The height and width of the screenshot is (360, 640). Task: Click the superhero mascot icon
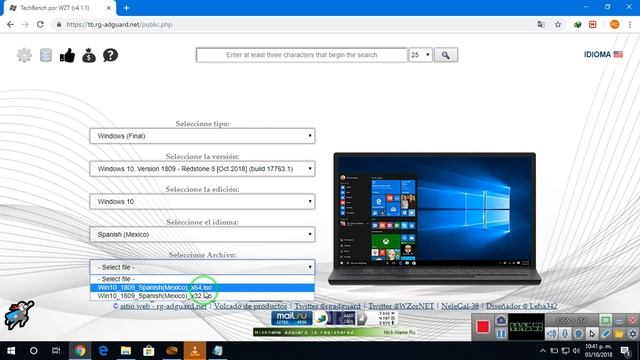pyautogui.click(x=19, y=315)
